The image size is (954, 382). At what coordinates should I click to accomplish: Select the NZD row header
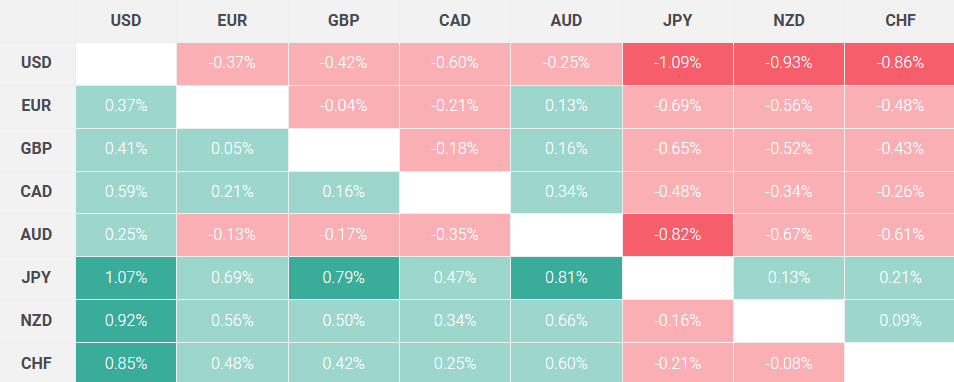pyautogui.click(x=38, y=321)
